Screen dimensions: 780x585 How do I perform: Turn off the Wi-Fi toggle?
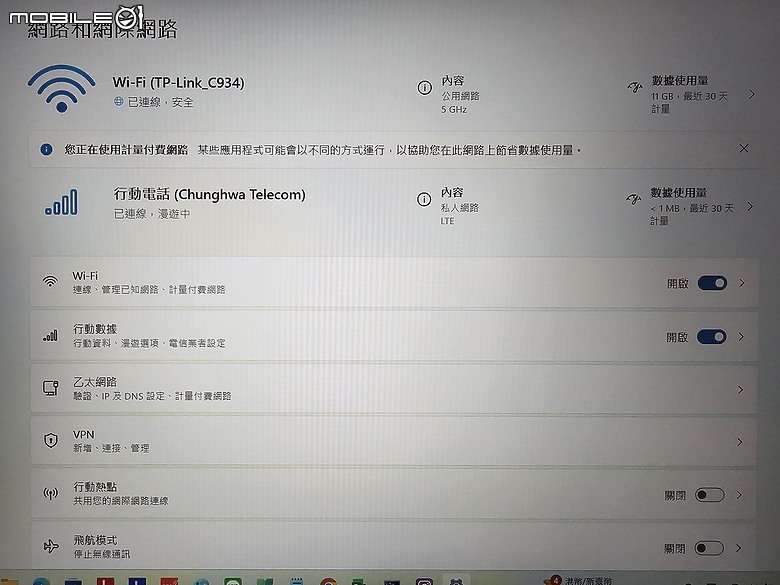[712, 283]
